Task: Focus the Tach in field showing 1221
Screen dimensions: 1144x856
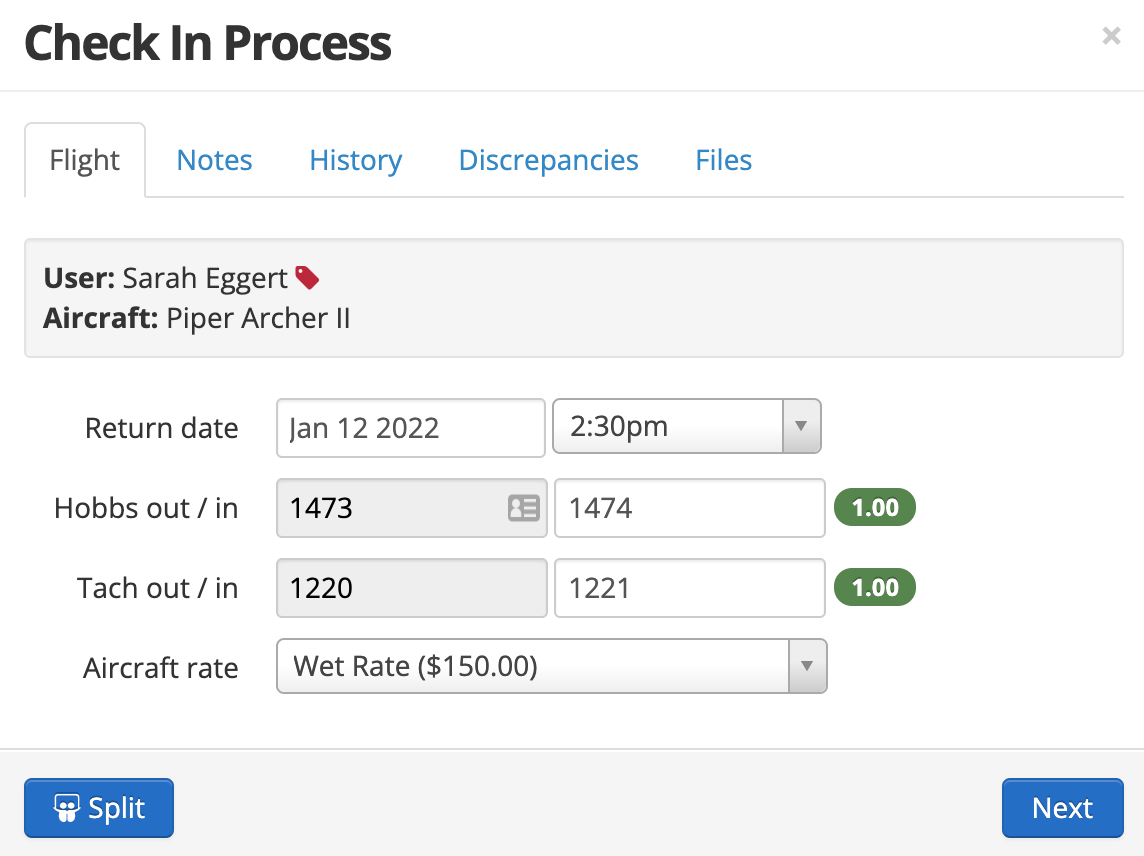Action: 689,587
